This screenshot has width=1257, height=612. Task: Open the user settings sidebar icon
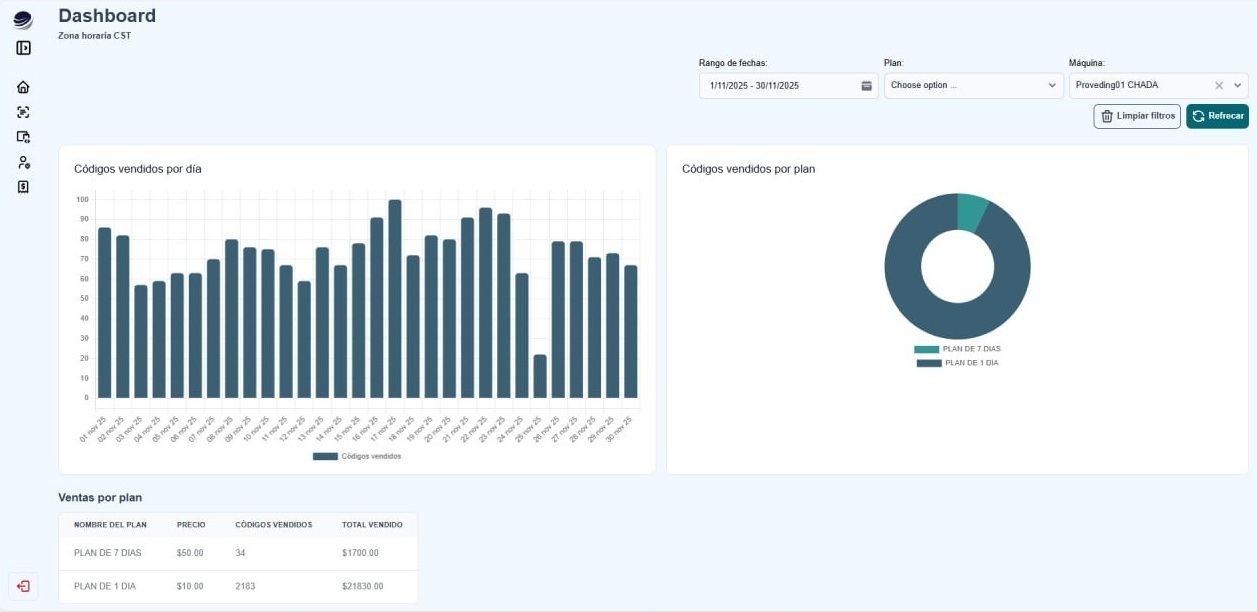pyautogui.click(x=23, y=162)
